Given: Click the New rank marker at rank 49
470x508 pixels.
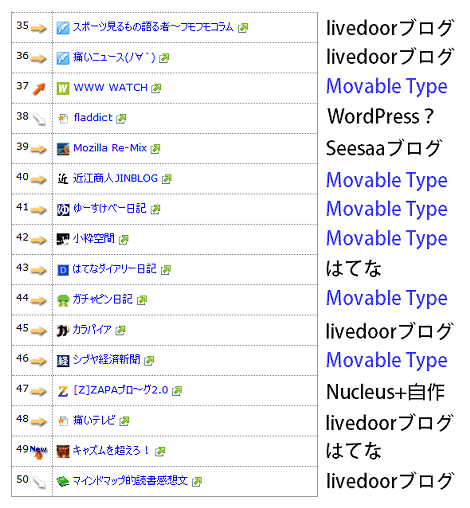Looking at the screenshot, I should [x=39, y=452].
